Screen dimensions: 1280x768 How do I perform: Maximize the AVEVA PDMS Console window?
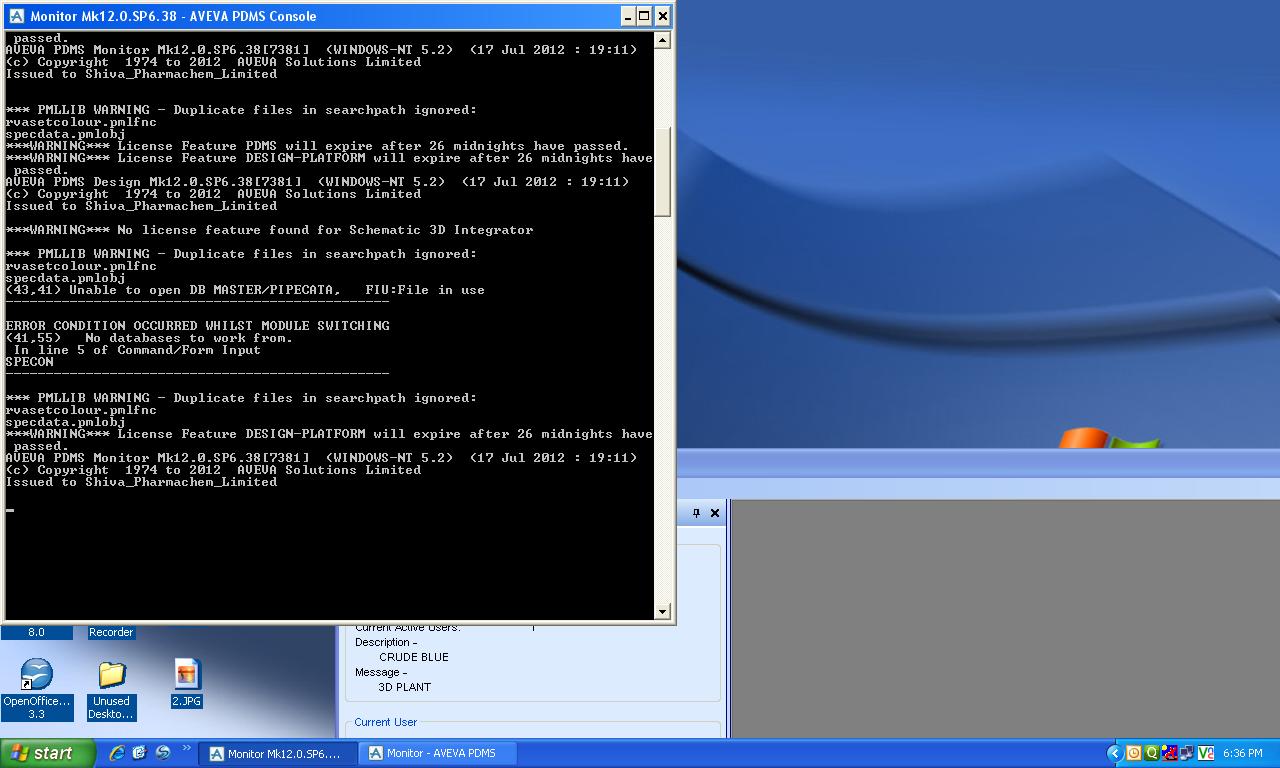coord(645,16)
